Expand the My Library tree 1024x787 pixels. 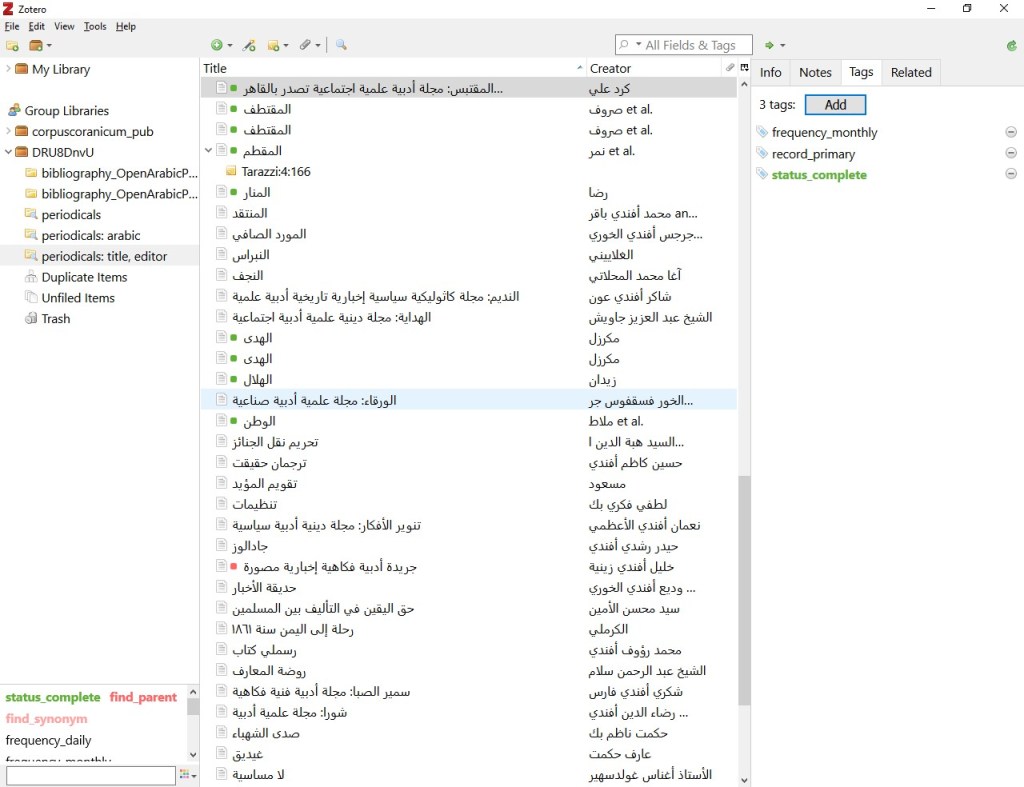pos(9,69)
